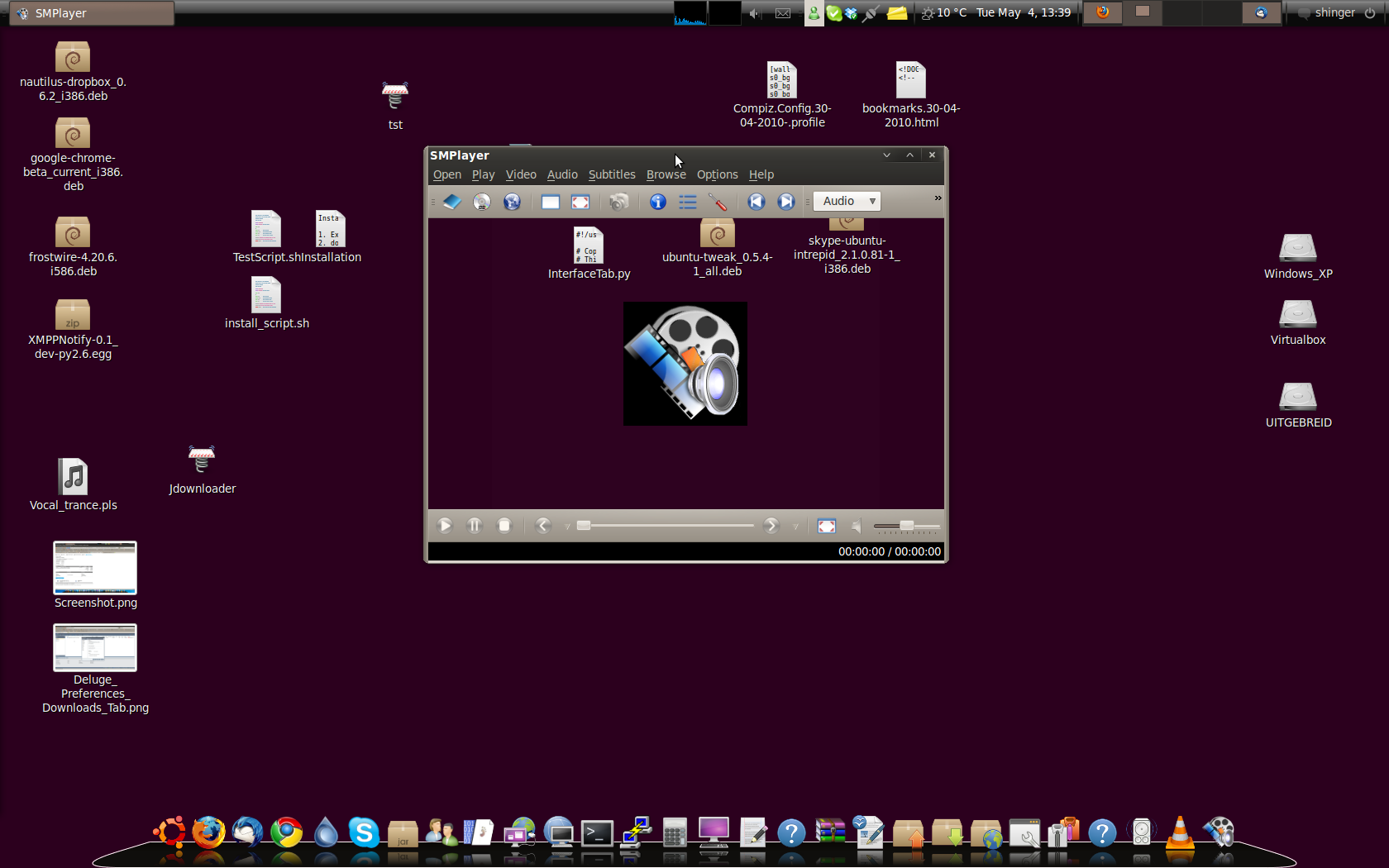Open the Terminal from the dock

coord(598,833)
